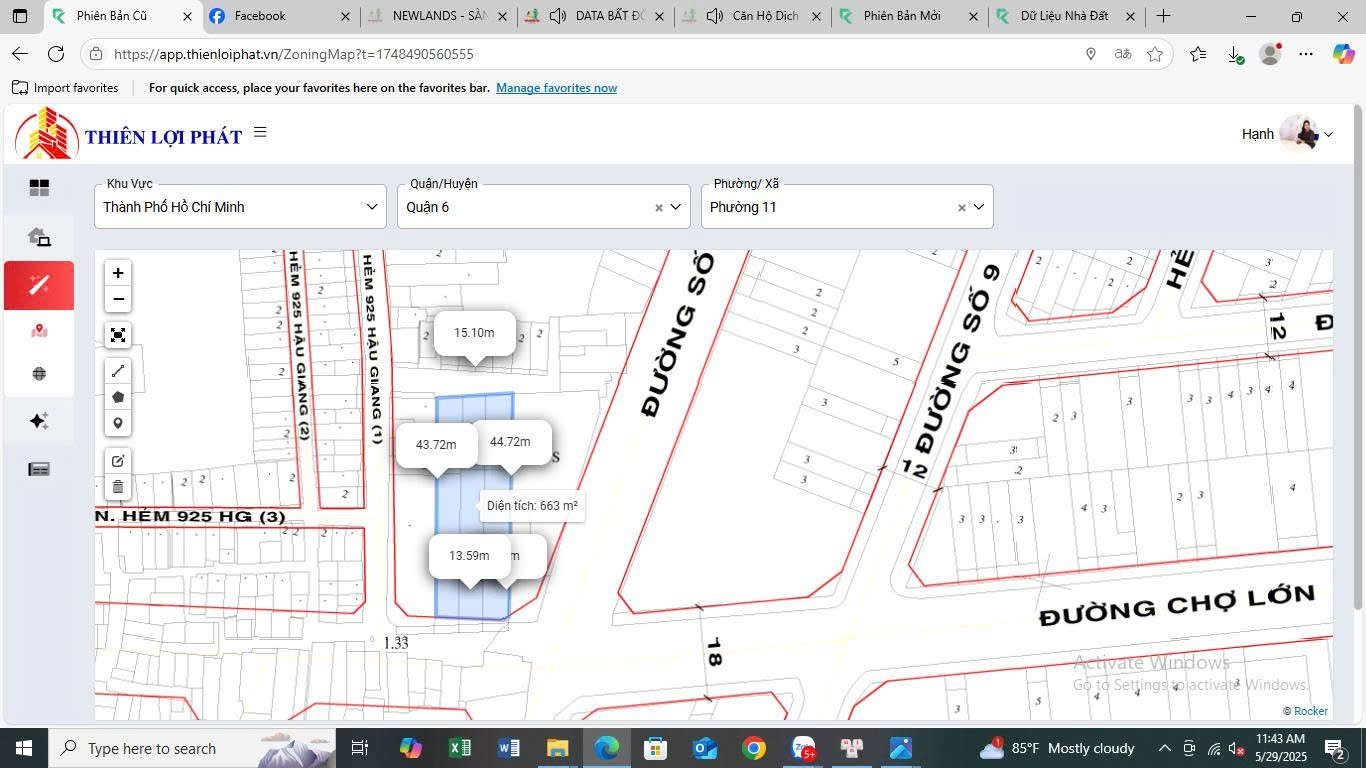1366x768 pixels.
Task: Mute the DATA BẤT ĐỘ tab audio
Action: click(x=558, y=16)
